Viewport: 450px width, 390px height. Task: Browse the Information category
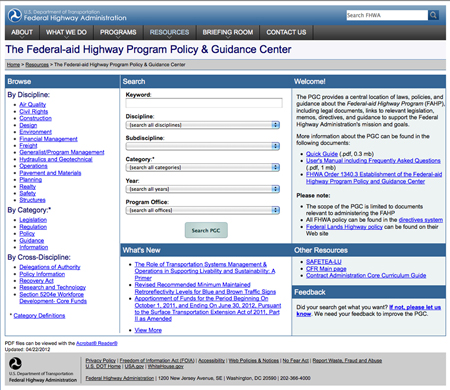pyautogui.click(x=34, y=247)
